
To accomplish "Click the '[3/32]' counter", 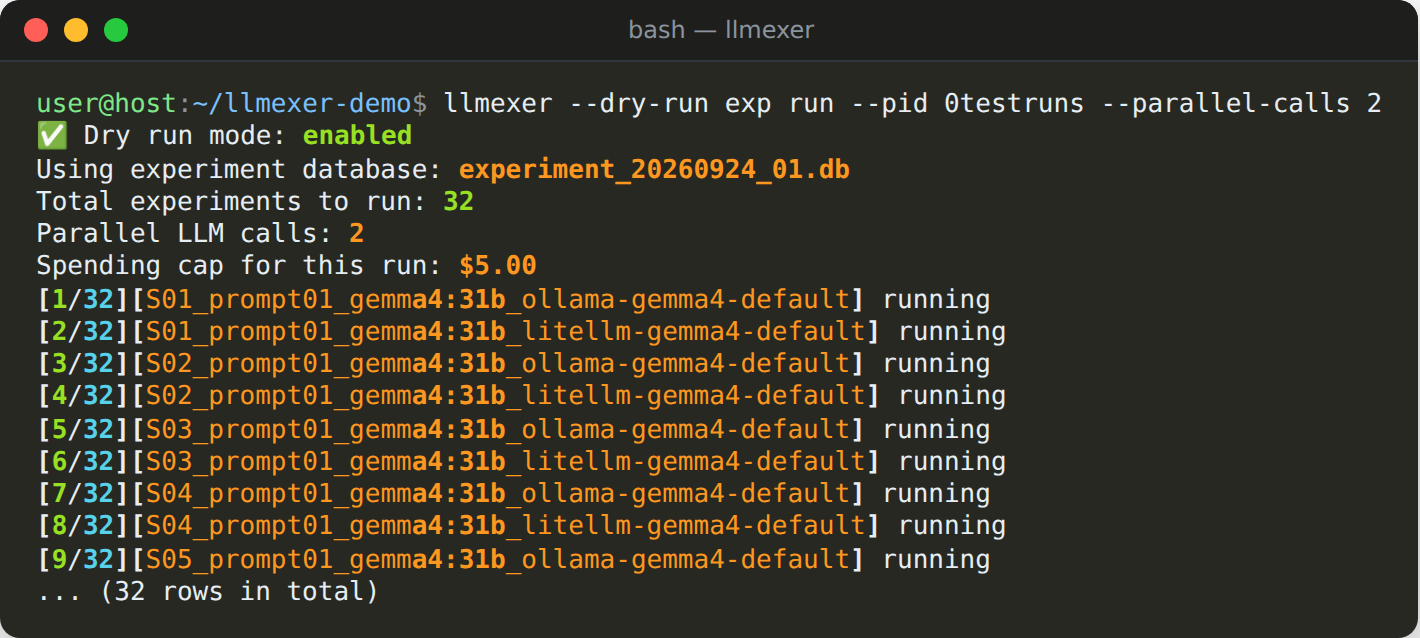I will (x=84, y=364).
